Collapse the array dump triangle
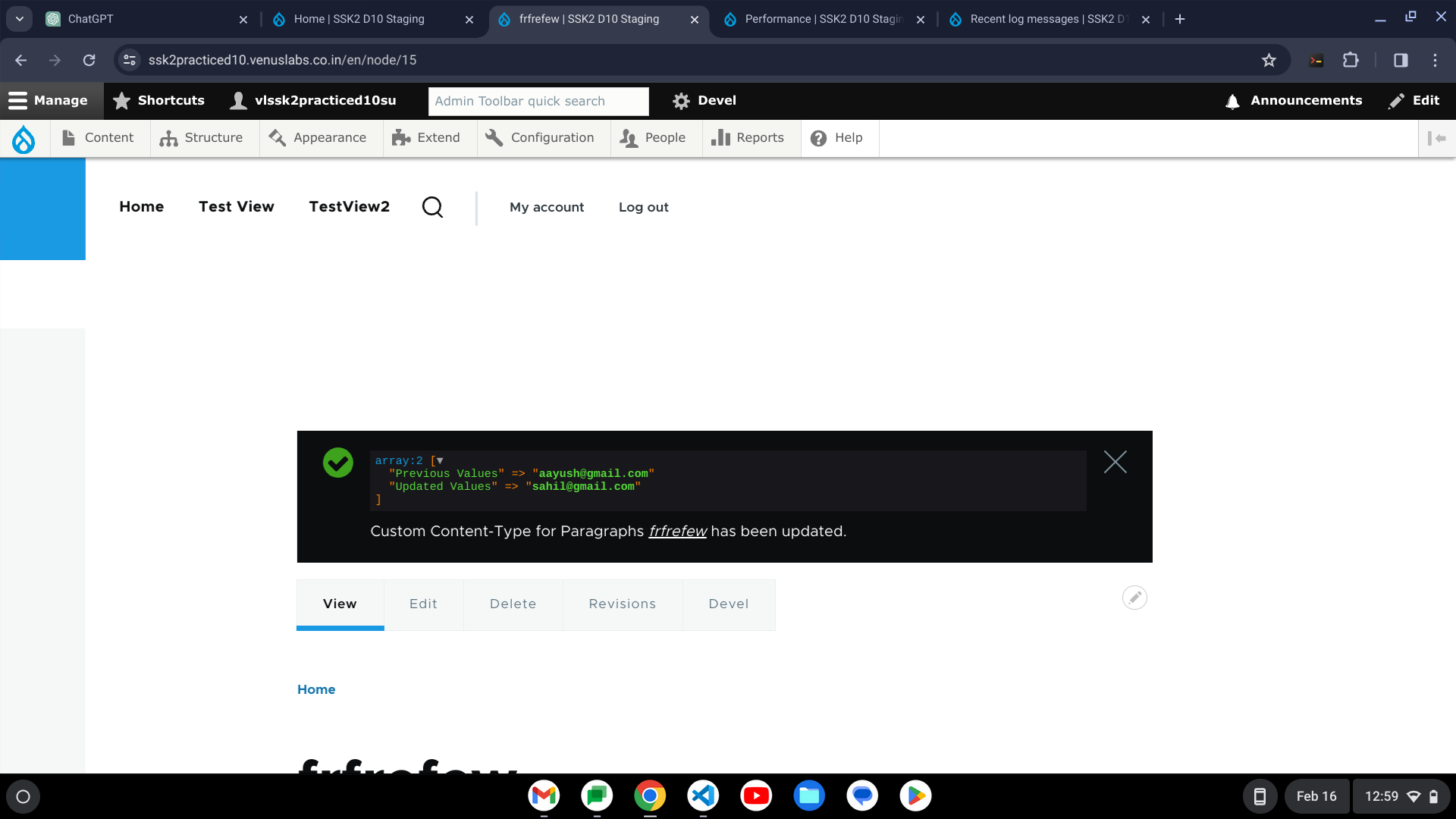Image resolution: width=1456 pixels, height=819 pixels. [440, 460]
